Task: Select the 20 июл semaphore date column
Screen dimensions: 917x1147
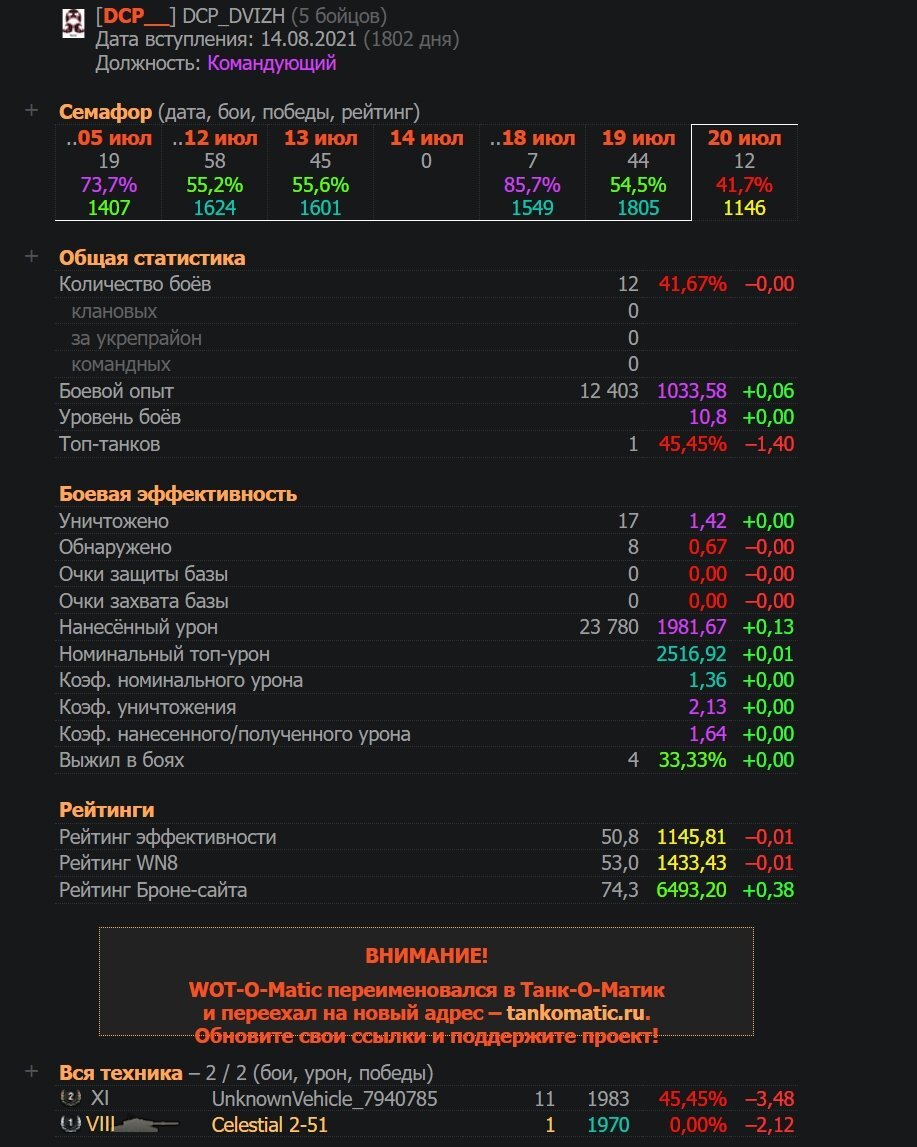Action: tap(744, 173)
